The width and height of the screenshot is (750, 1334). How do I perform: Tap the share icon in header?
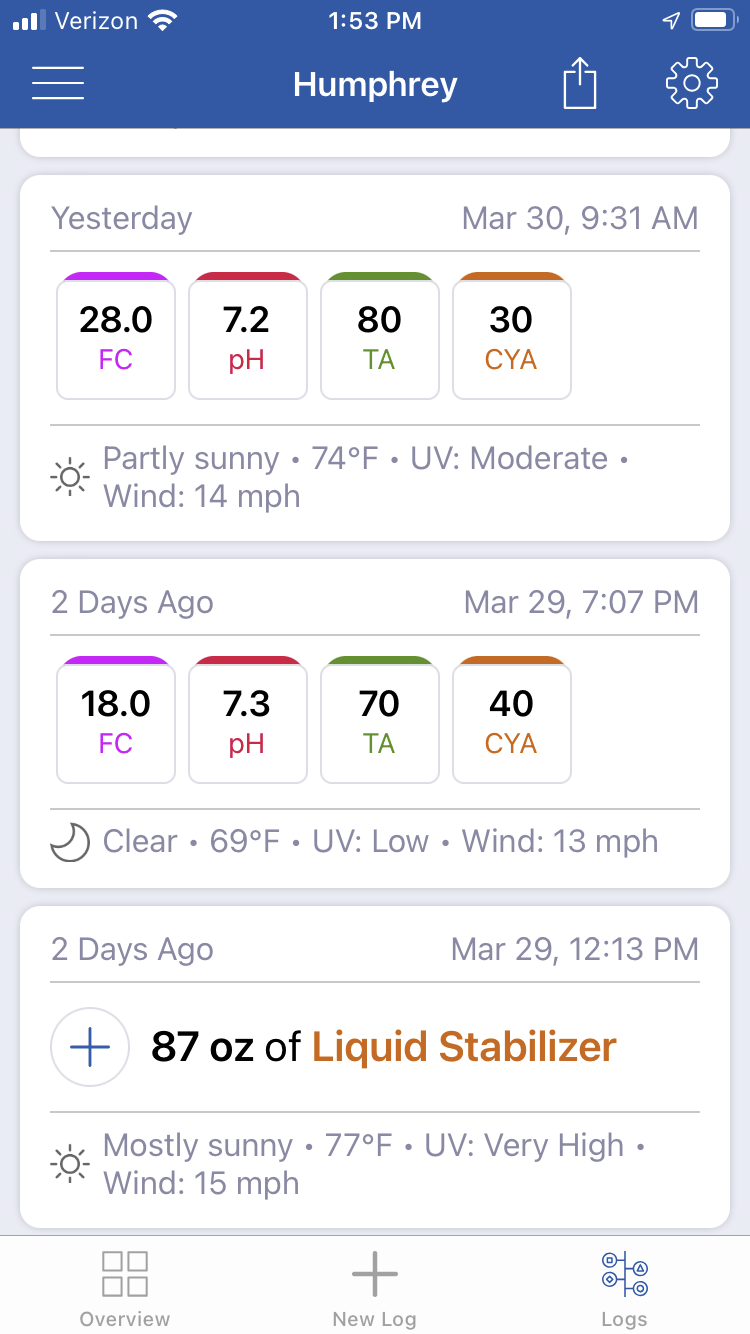click(580, 83)
